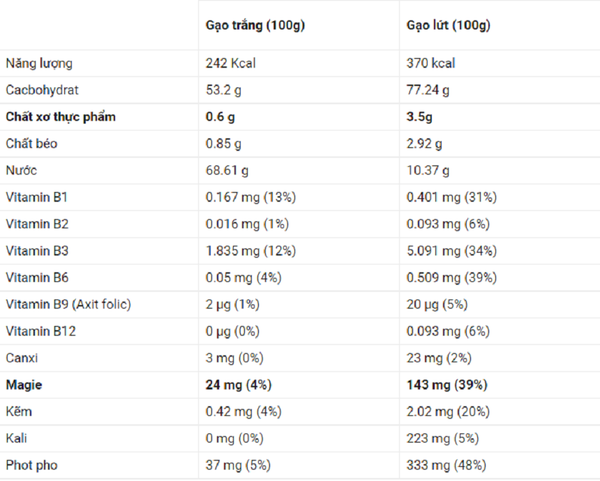Select the 'Cacbohydrat' row label
The width and height of the screenshot is (600, 481).
tap(42, 90)
